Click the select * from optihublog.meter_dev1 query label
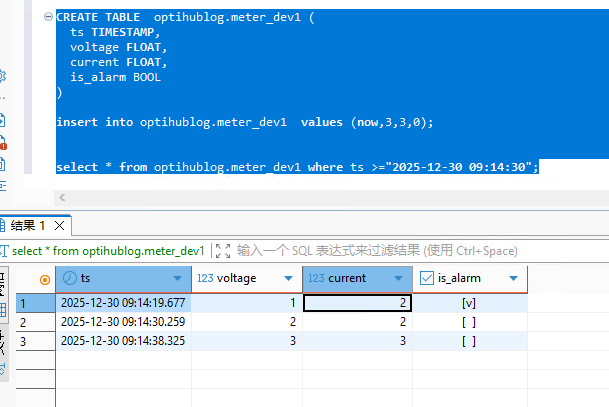Screen dimensions: 609x407 tap(108, 250)
